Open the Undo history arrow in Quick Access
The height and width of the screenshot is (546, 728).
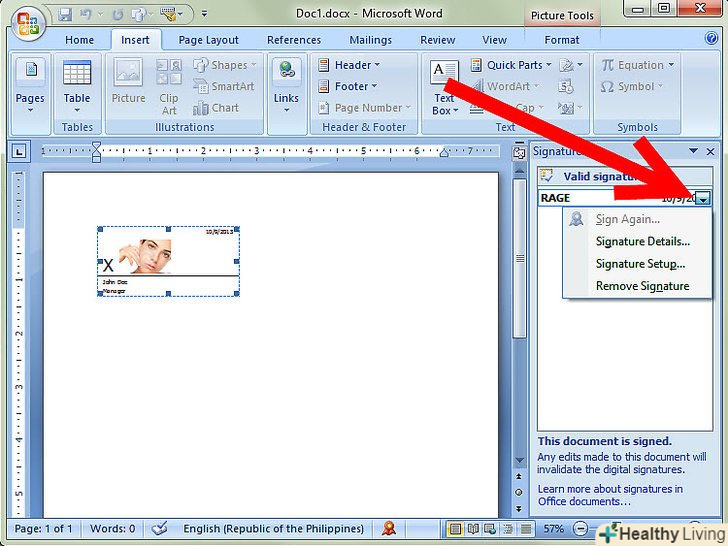pyautogui.click(x=99, y=14)
